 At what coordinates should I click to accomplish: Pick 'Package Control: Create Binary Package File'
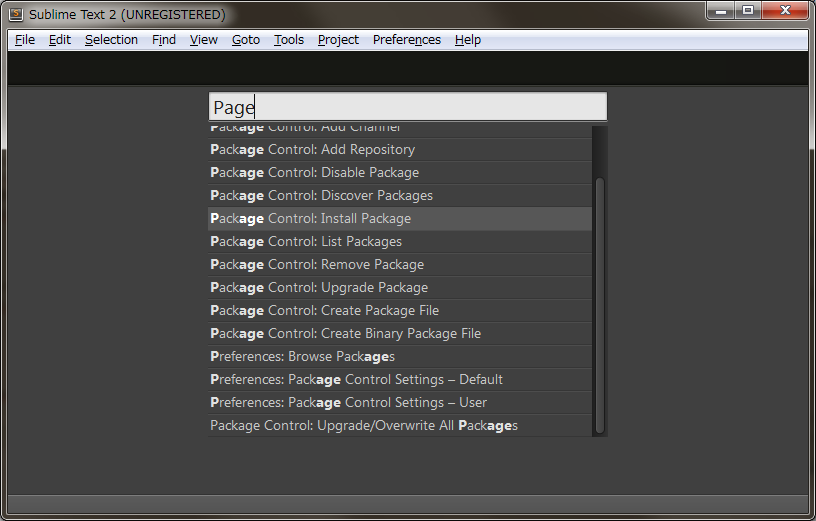(400, 333)
